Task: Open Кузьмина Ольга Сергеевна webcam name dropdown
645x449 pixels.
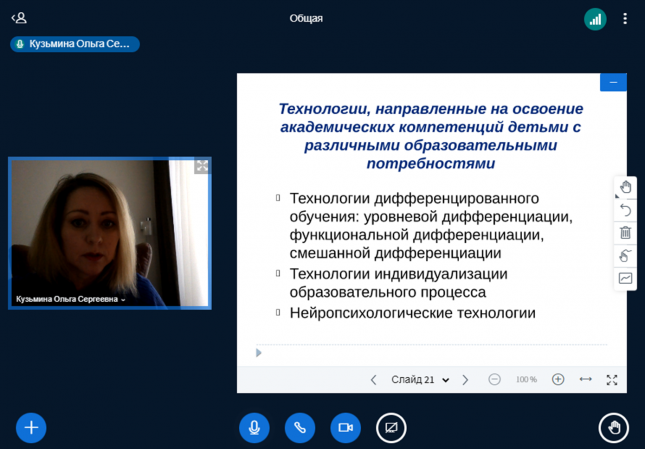Action: click(70, 299)
